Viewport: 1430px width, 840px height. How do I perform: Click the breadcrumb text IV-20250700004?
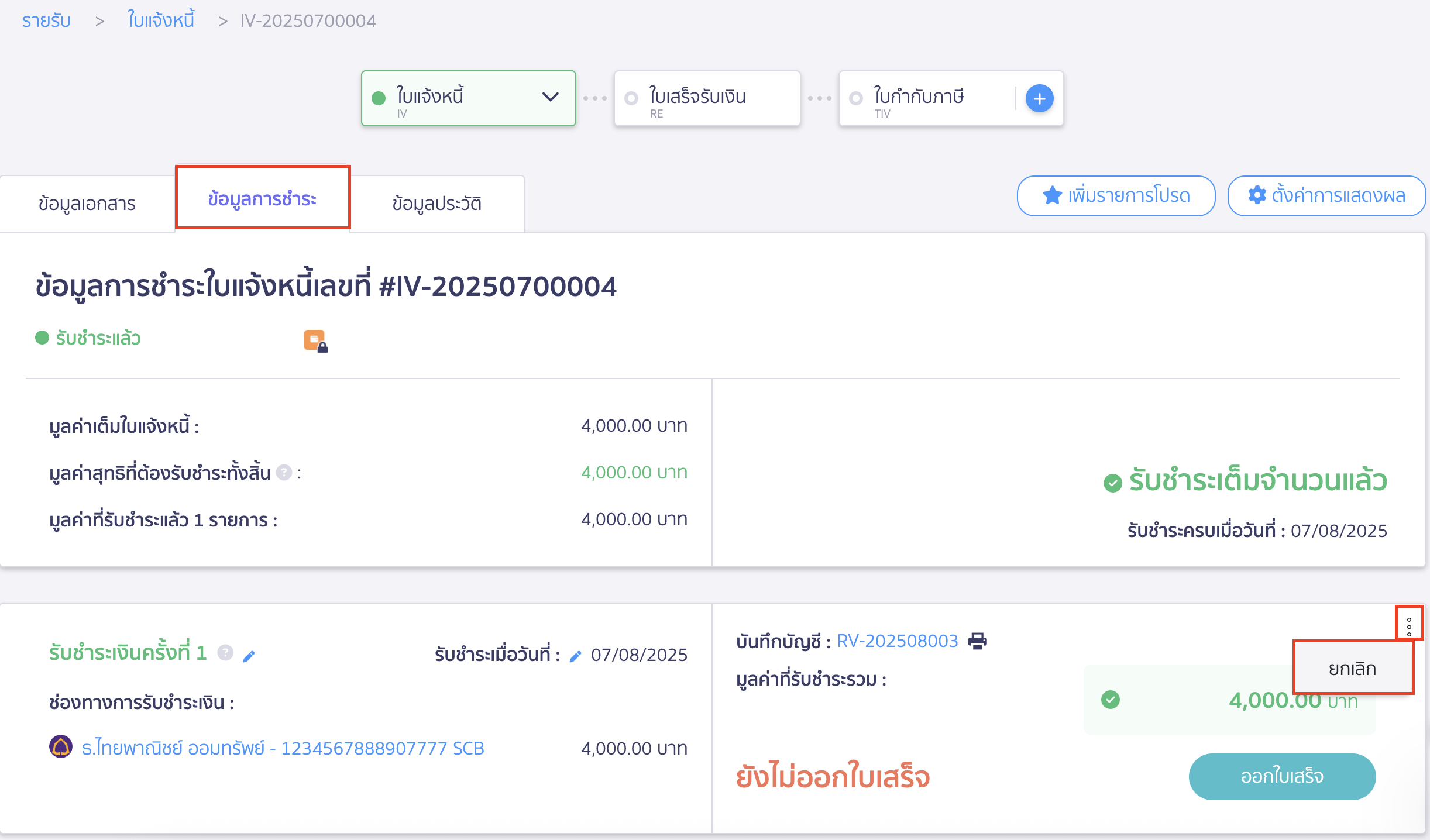[308, 21]
